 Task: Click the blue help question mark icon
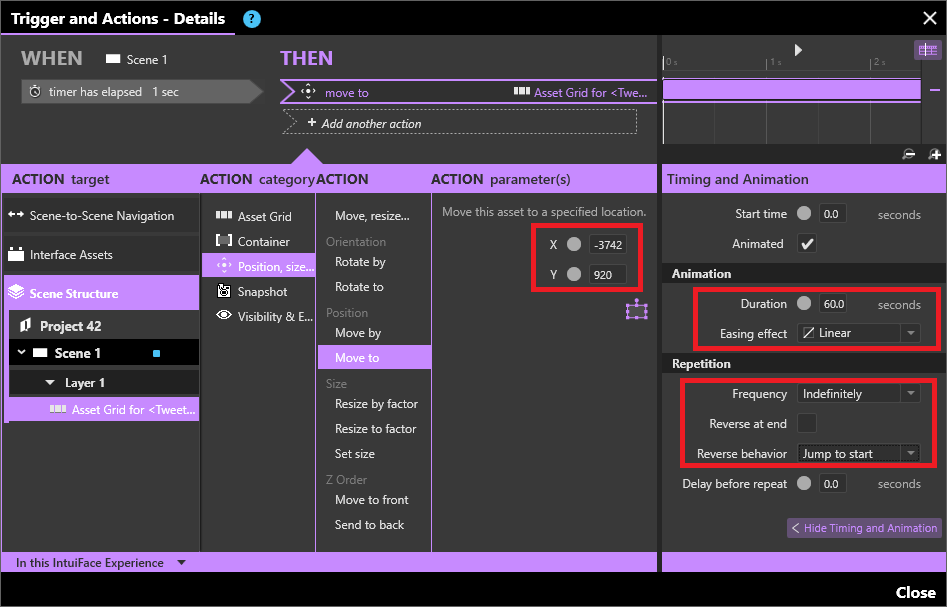[252, 18]
